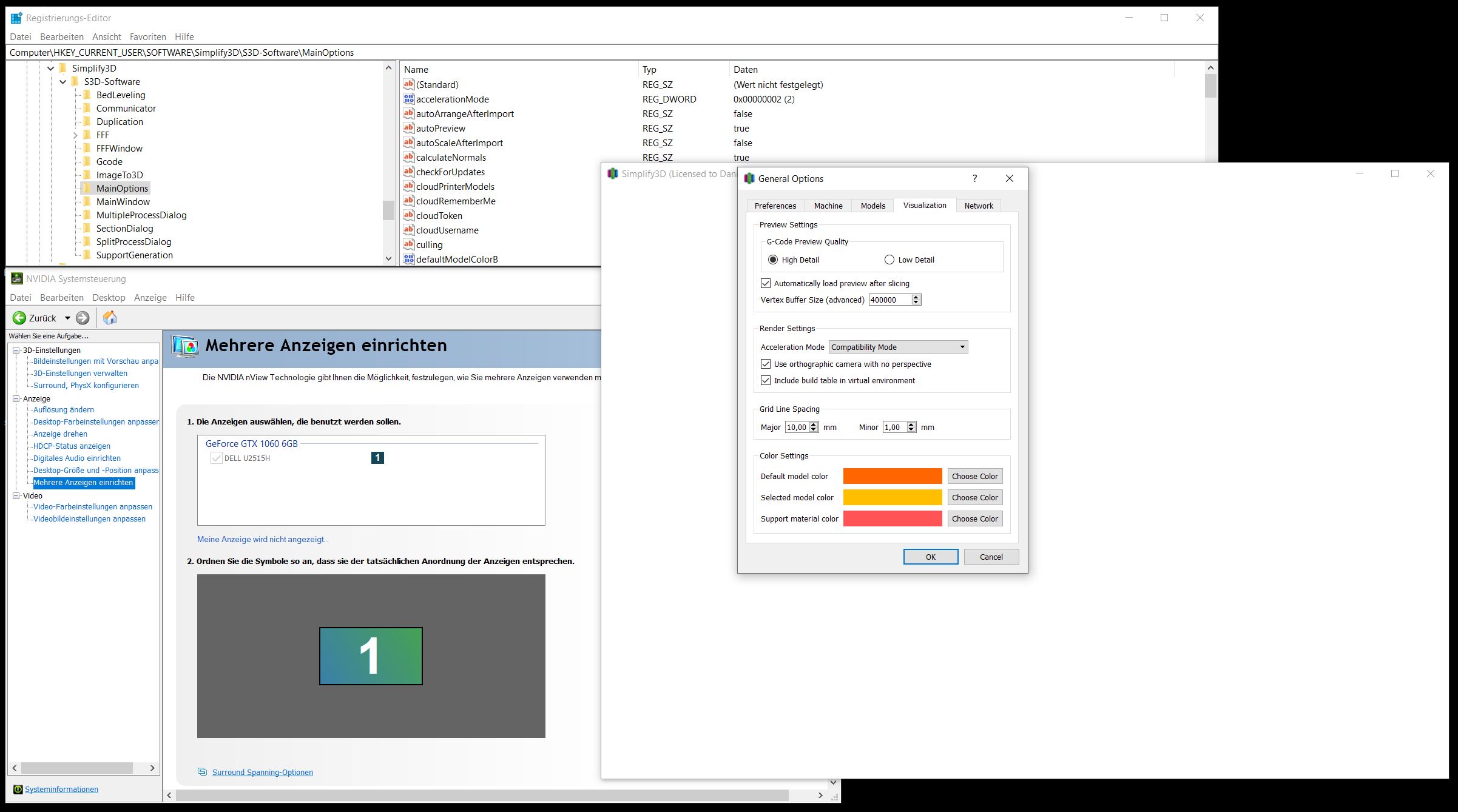
Task: Collapse the Simplify3D registry key
Action: click(51, 68)
